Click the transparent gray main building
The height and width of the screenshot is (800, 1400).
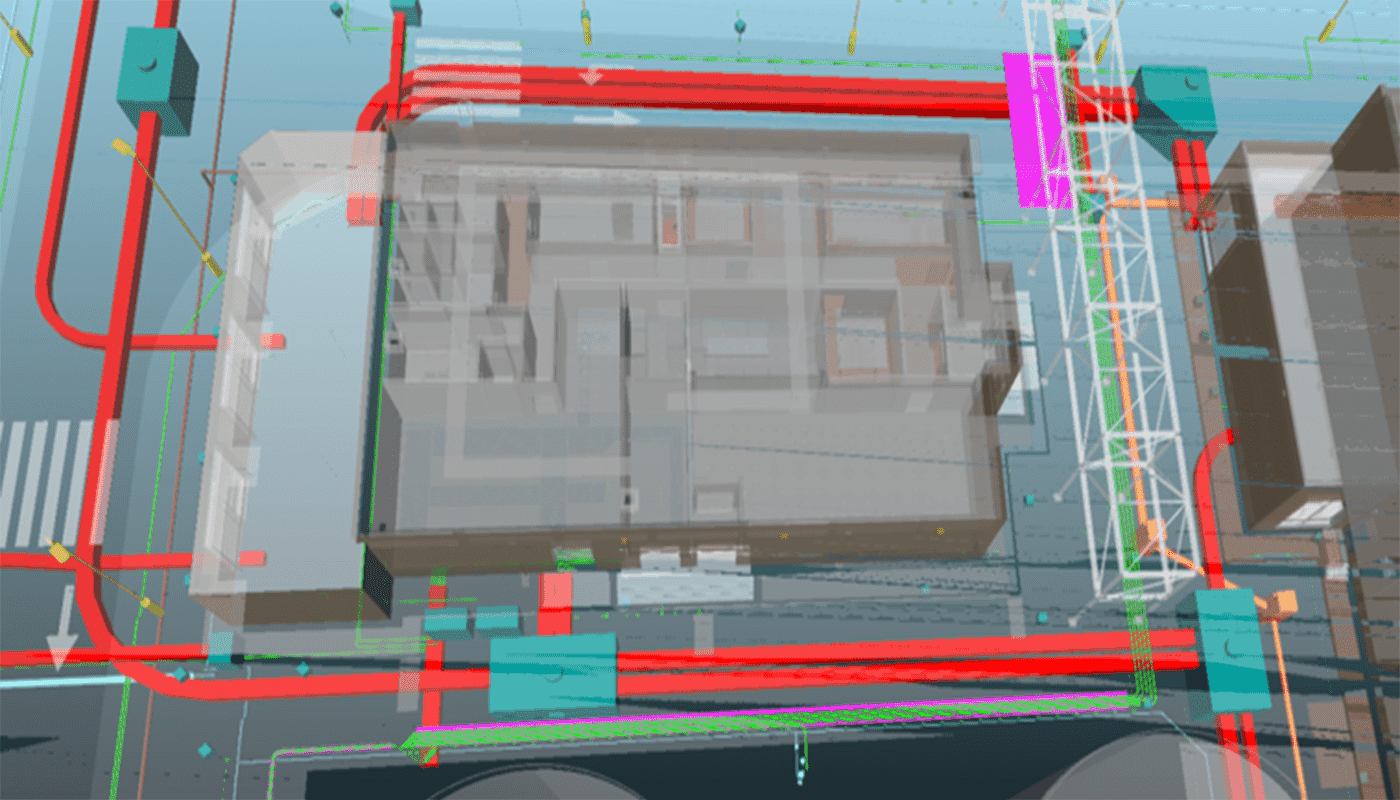(680, 340)
